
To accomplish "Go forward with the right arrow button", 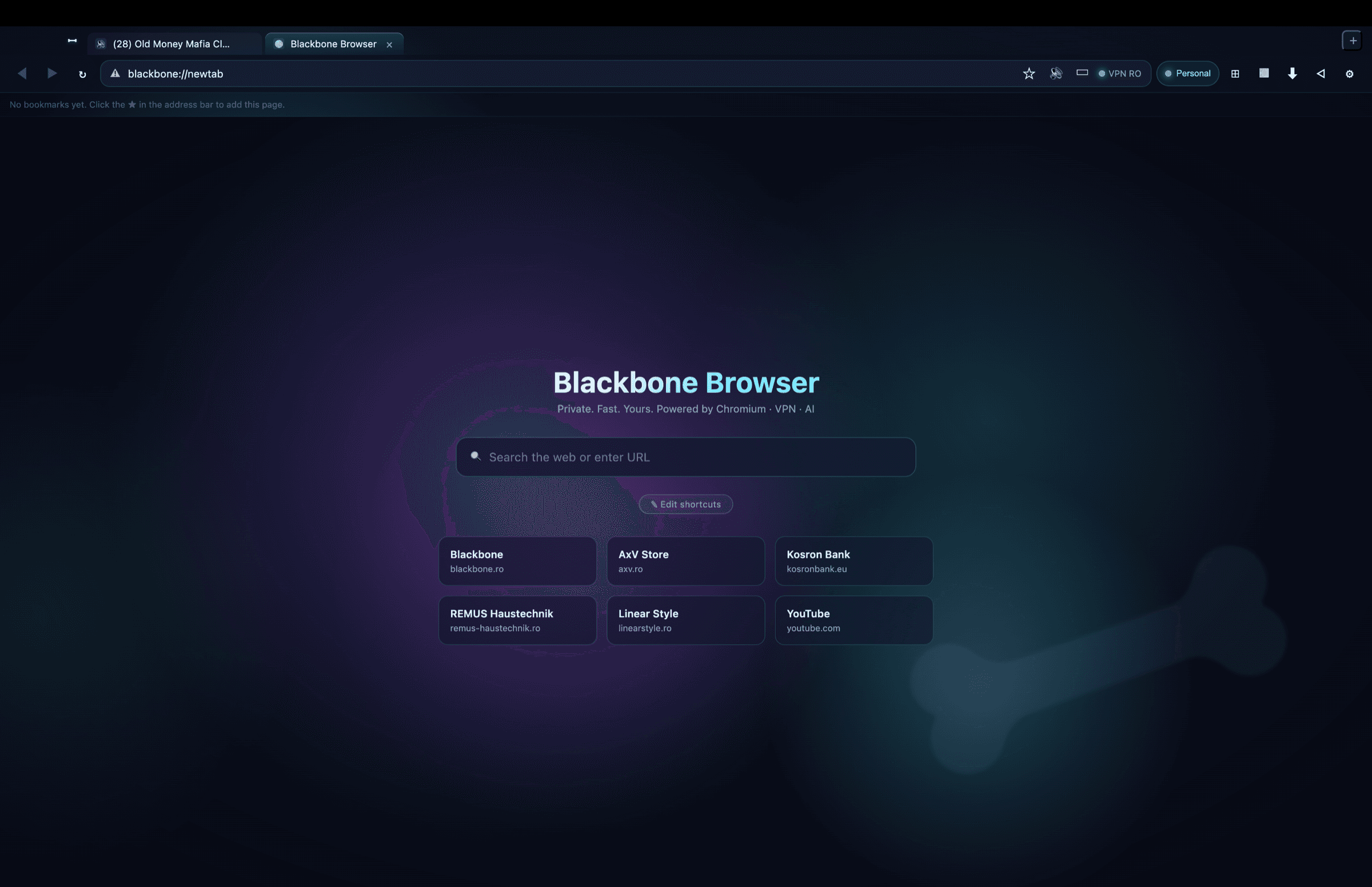I will coord(52,73).
